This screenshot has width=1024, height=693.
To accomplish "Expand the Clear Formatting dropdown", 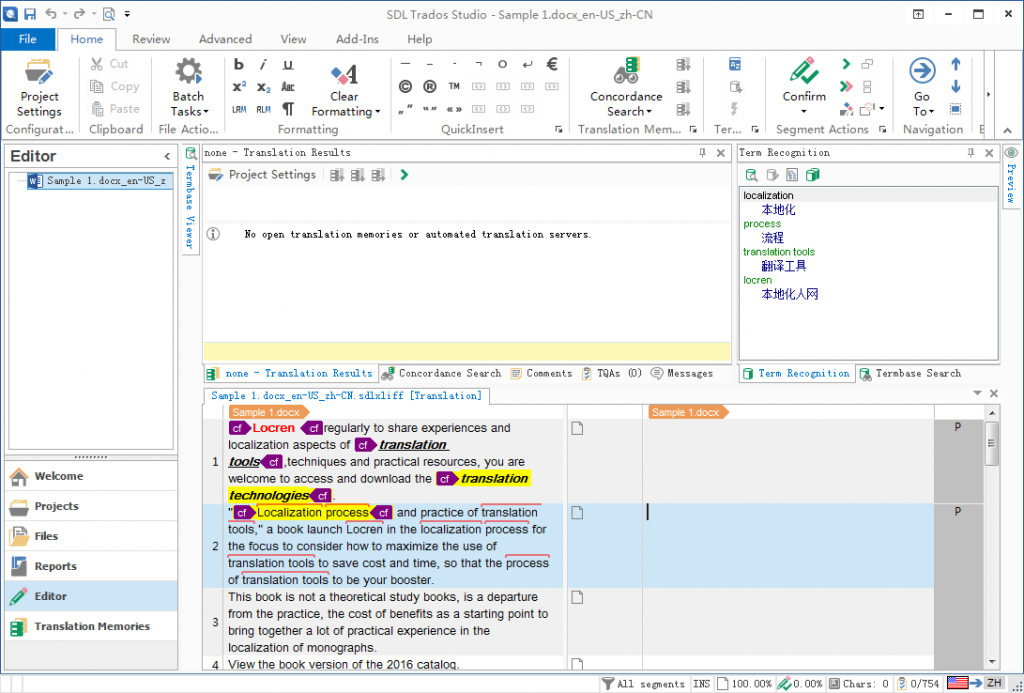I will 377,112.
